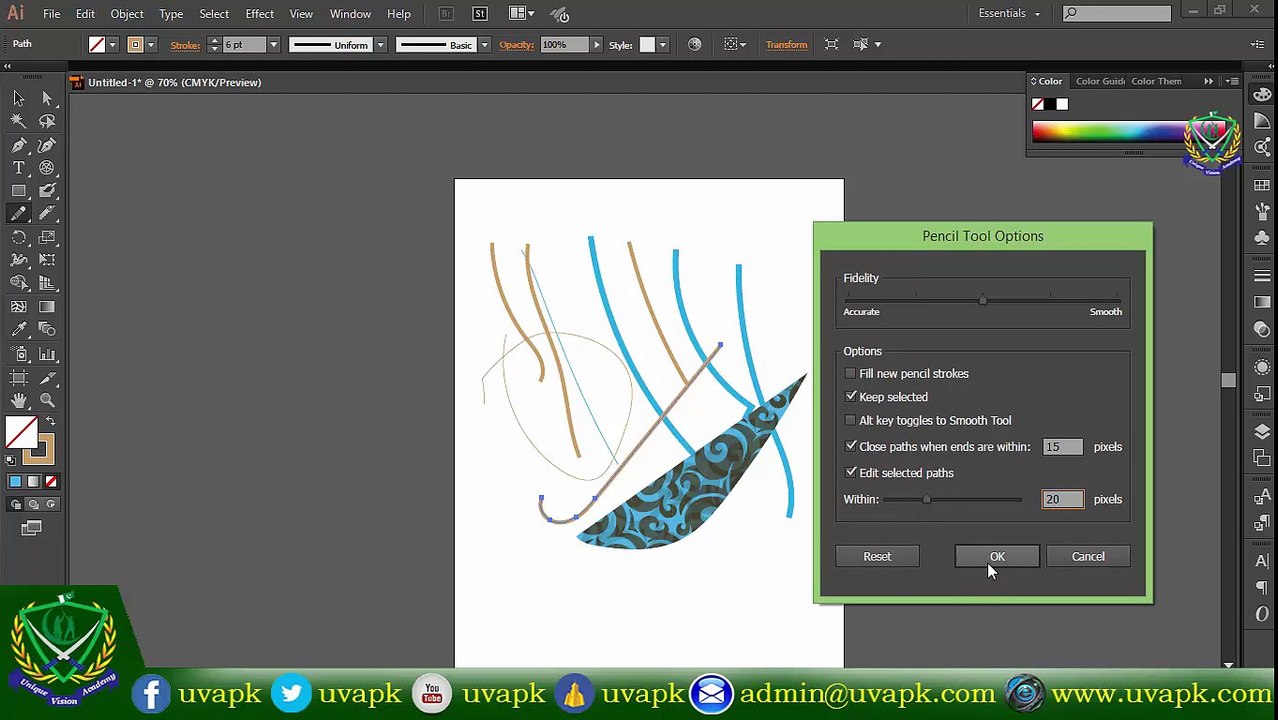Select the Column Graph tool
The width and height of the screenshot is (1278, 720).
click(47, 354)
